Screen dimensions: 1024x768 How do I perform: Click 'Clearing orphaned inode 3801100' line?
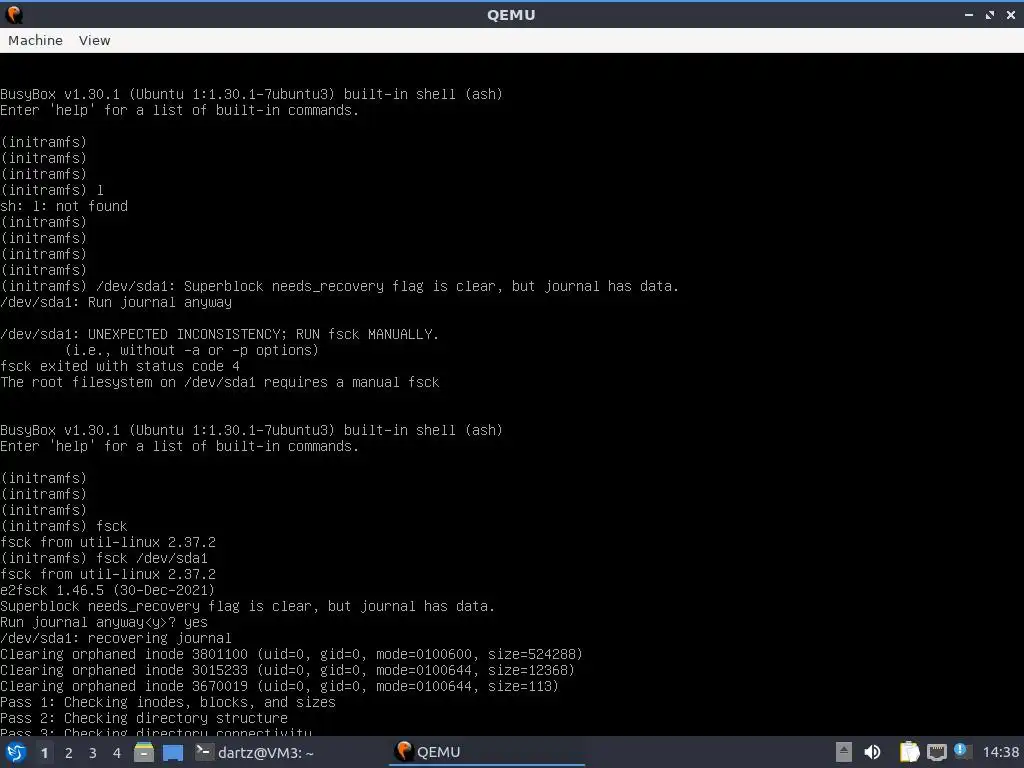(291, 654)
